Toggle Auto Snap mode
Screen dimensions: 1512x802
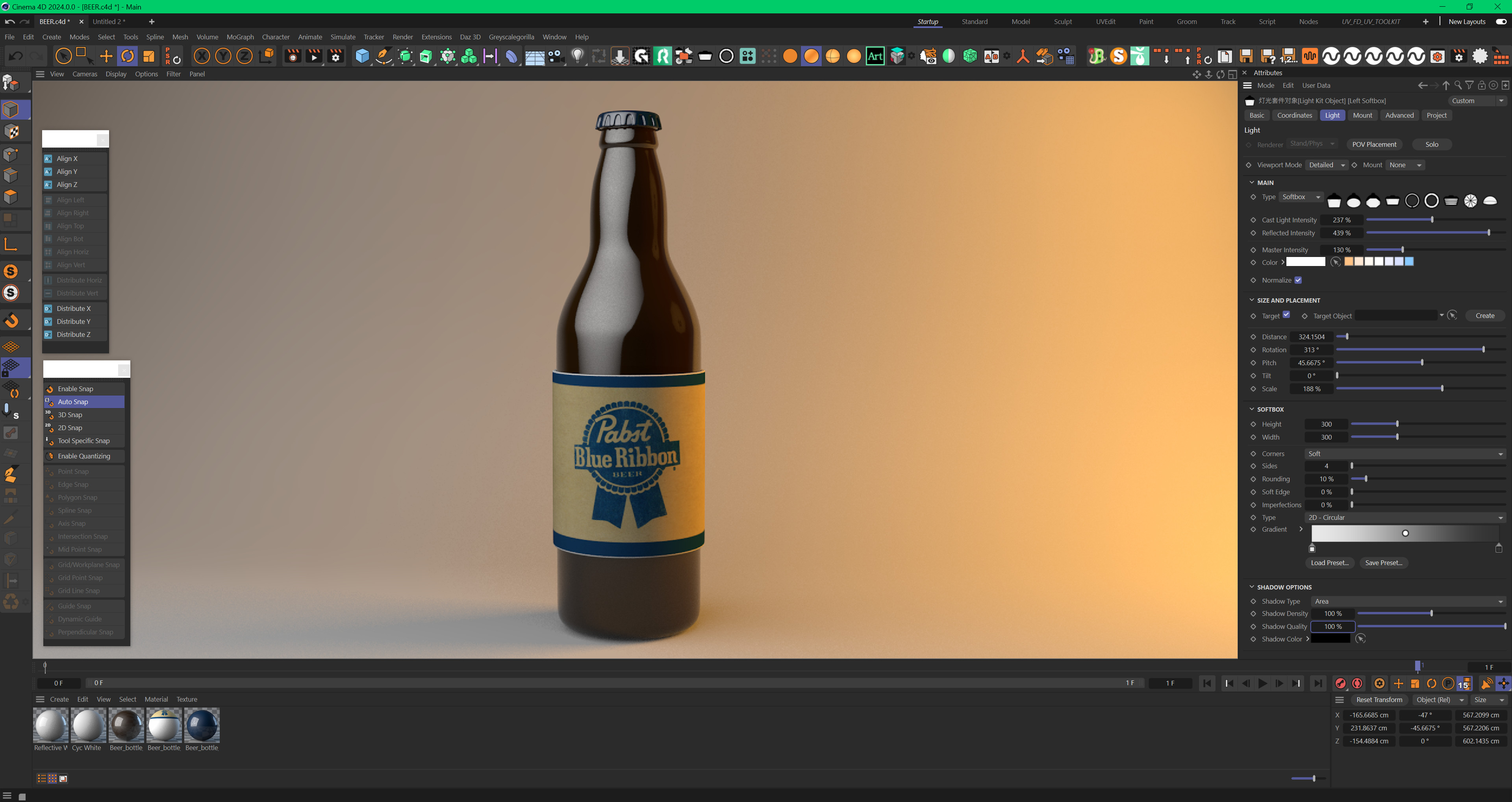click(x=84, y=402)
